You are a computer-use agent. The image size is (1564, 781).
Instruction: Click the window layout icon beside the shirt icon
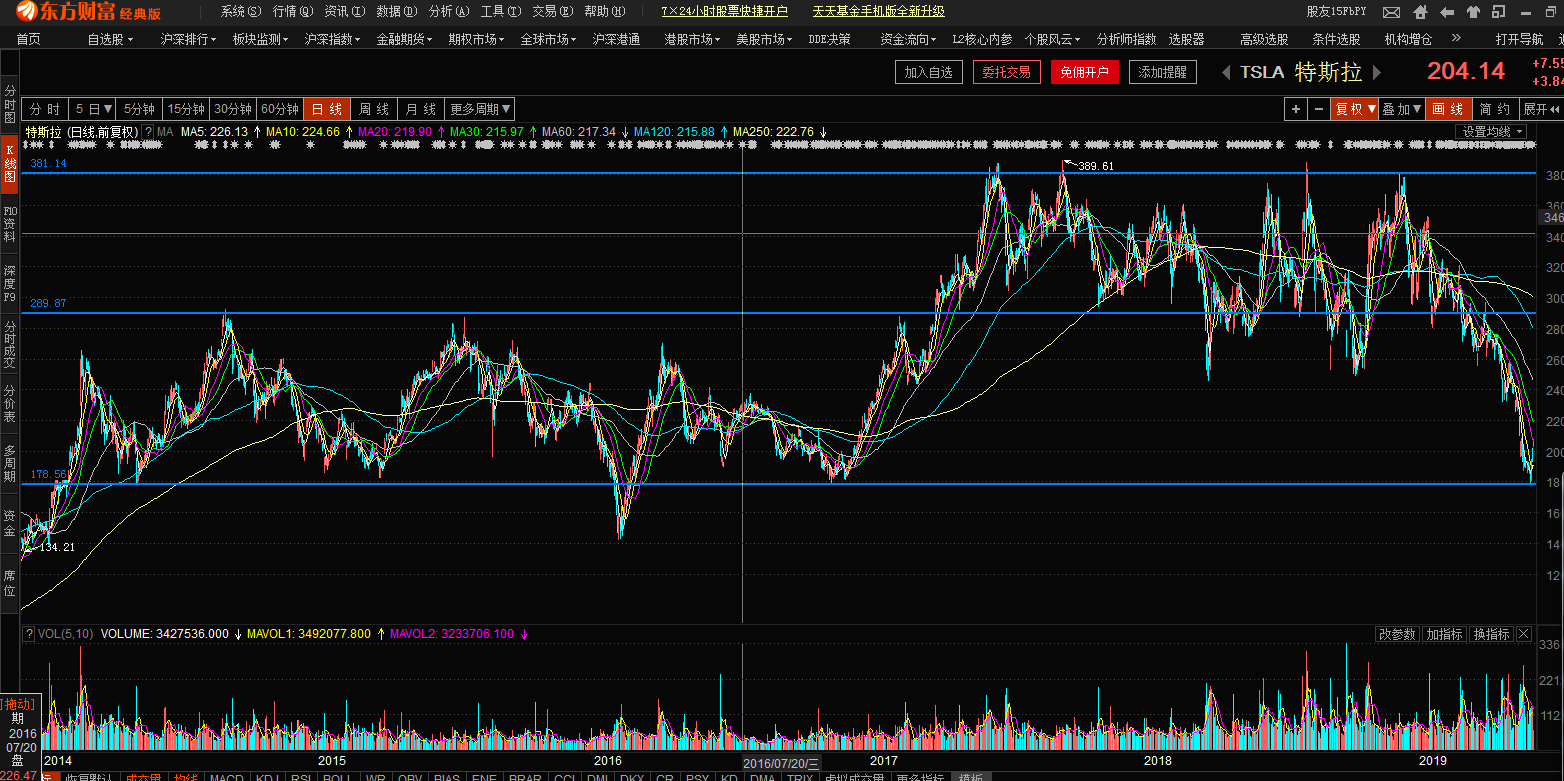[x=1497, y=12]
